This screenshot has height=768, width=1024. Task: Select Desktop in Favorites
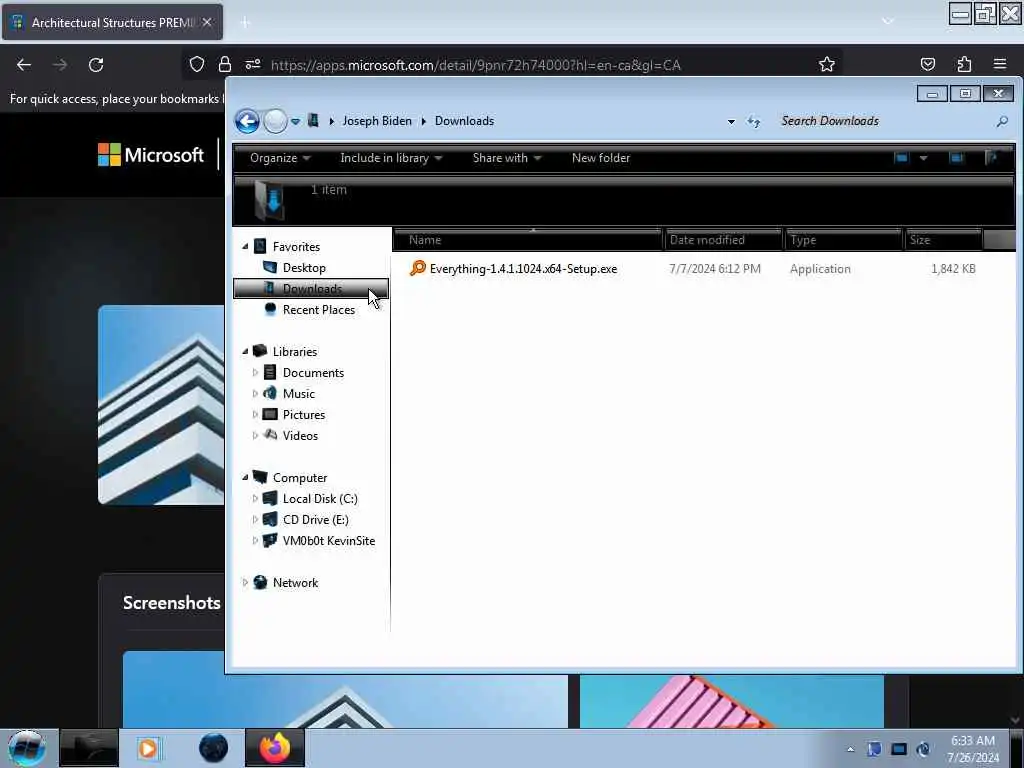click(304, 268)
